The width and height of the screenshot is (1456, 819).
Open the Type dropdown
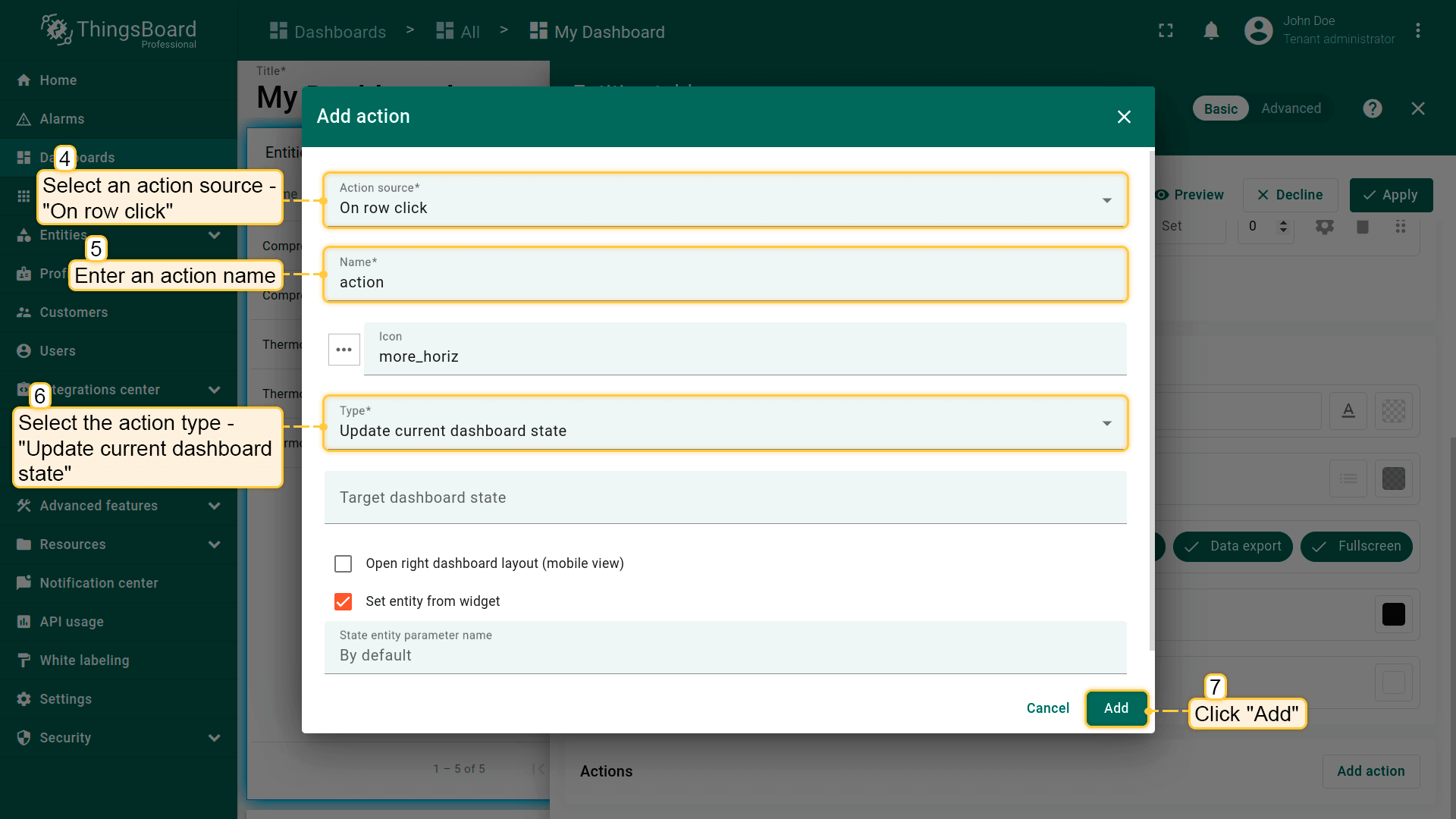[x=725, y=423]
